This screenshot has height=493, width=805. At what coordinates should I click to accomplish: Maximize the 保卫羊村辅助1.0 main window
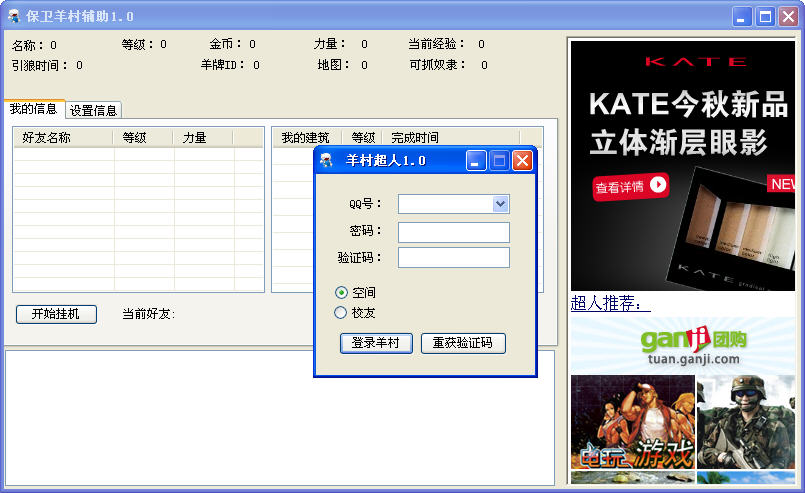coord(765,17)
